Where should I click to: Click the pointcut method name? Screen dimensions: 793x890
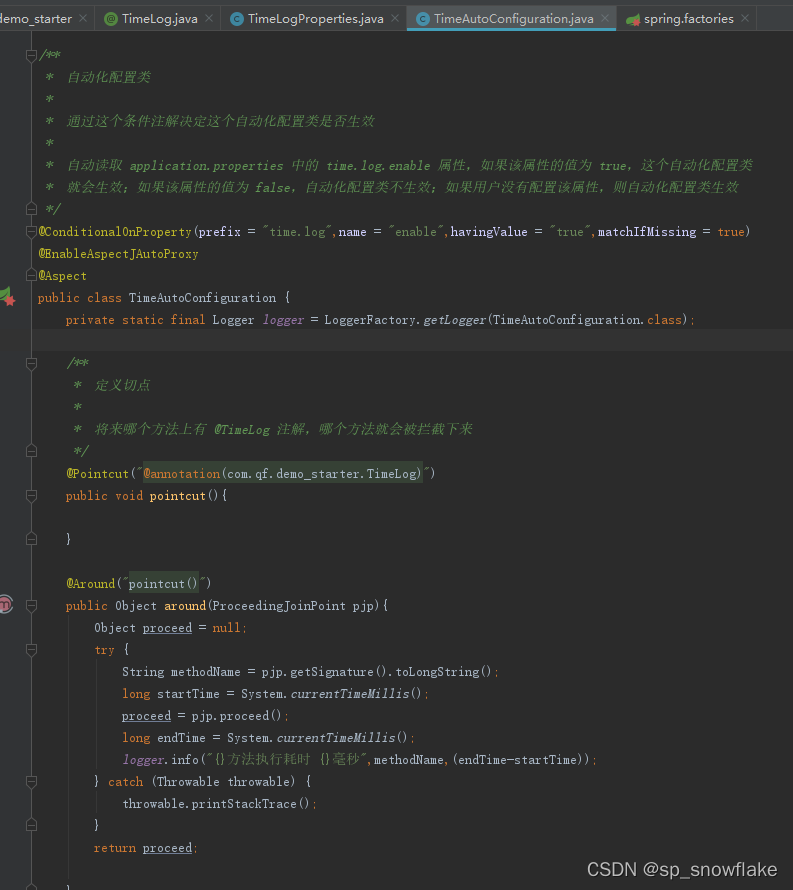tap(177, 496)
